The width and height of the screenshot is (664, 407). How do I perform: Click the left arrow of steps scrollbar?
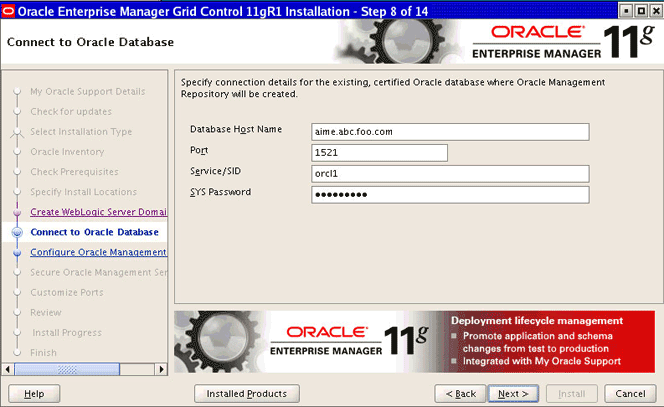click(x=8, y=369)
